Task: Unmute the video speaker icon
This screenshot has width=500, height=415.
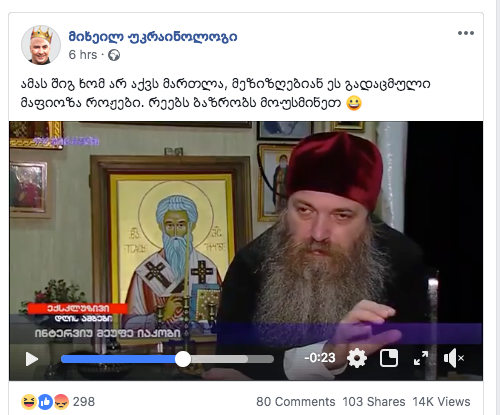Action: (454, 358)
